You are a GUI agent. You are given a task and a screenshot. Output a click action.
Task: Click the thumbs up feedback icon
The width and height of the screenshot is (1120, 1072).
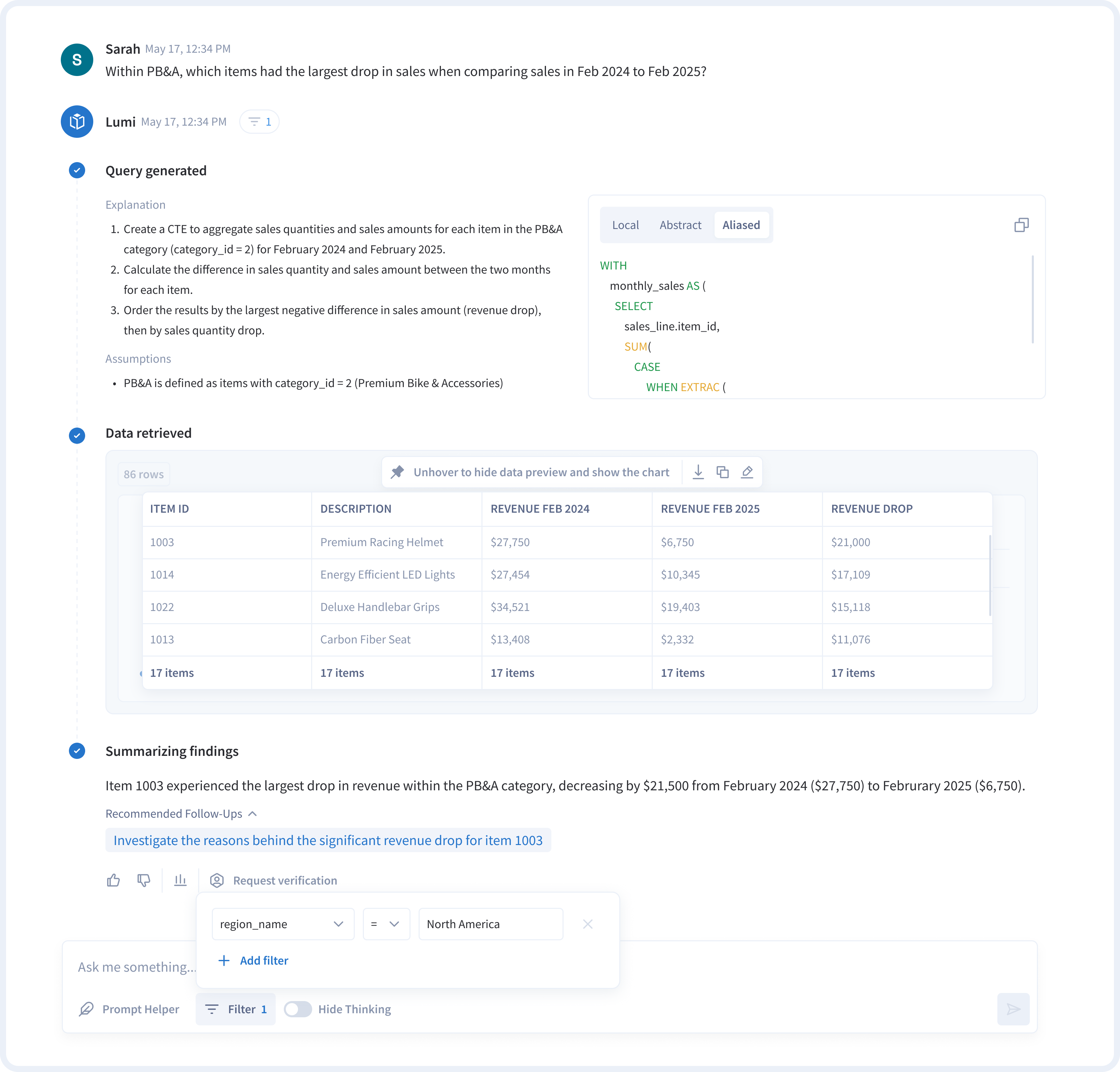tap(113, 880)
